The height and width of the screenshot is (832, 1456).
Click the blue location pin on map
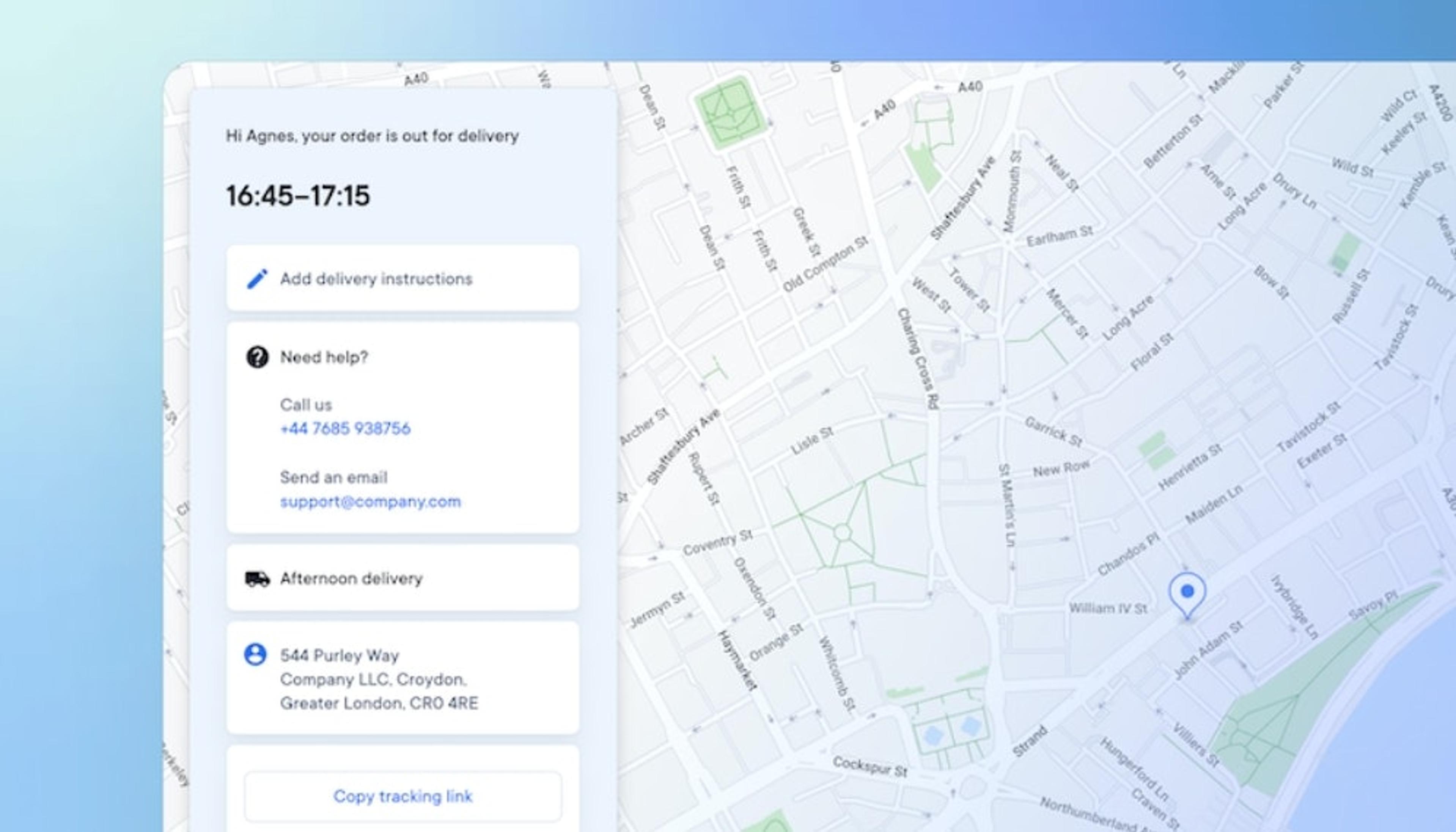(1187, 593)
